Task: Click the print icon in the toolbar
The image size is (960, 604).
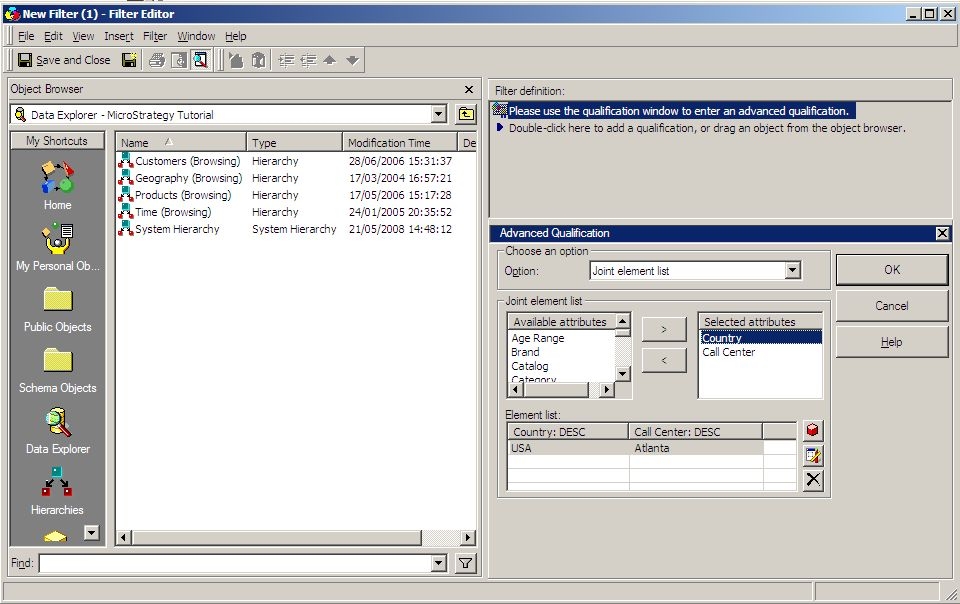Action: [x=157, y=60]
